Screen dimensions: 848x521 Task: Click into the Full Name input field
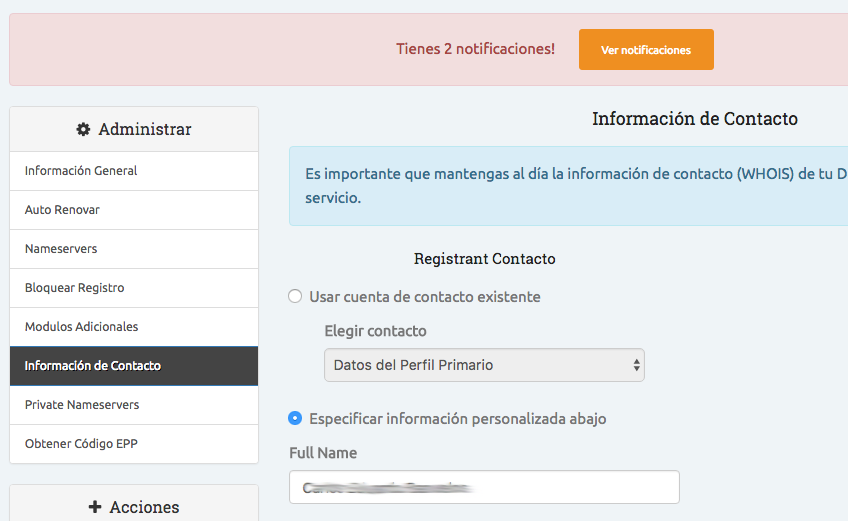tap(484, 487)
